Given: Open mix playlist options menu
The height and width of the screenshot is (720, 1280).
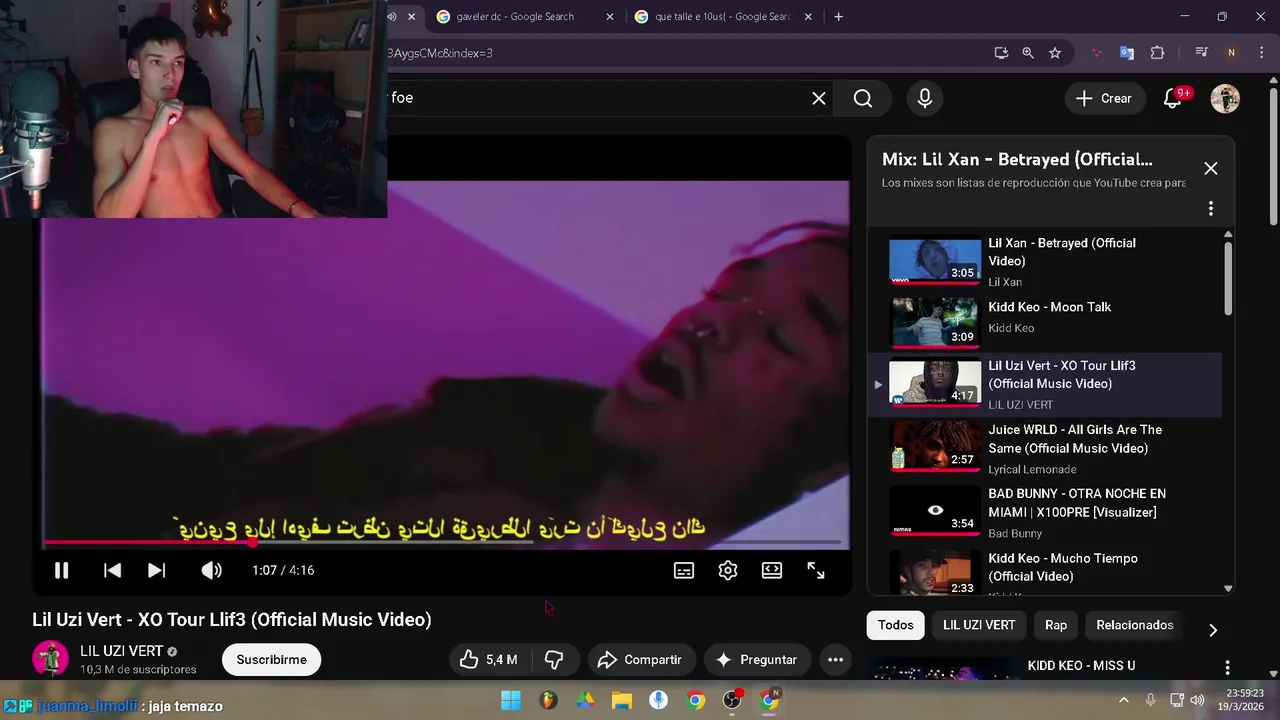Looking at the screenshot, I should point(1211,208).
